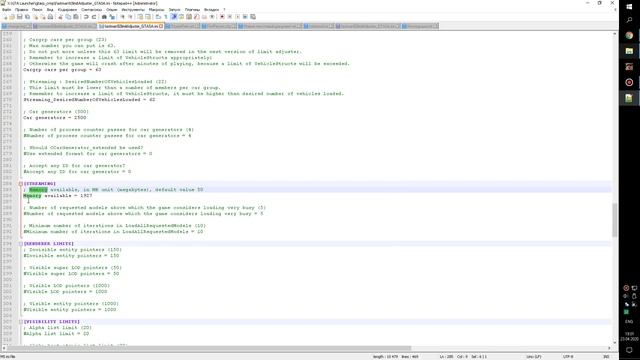Screen dimensions: 640x360
Task: Open the Синтаксисы menu
Action: (x=91, y=9)
